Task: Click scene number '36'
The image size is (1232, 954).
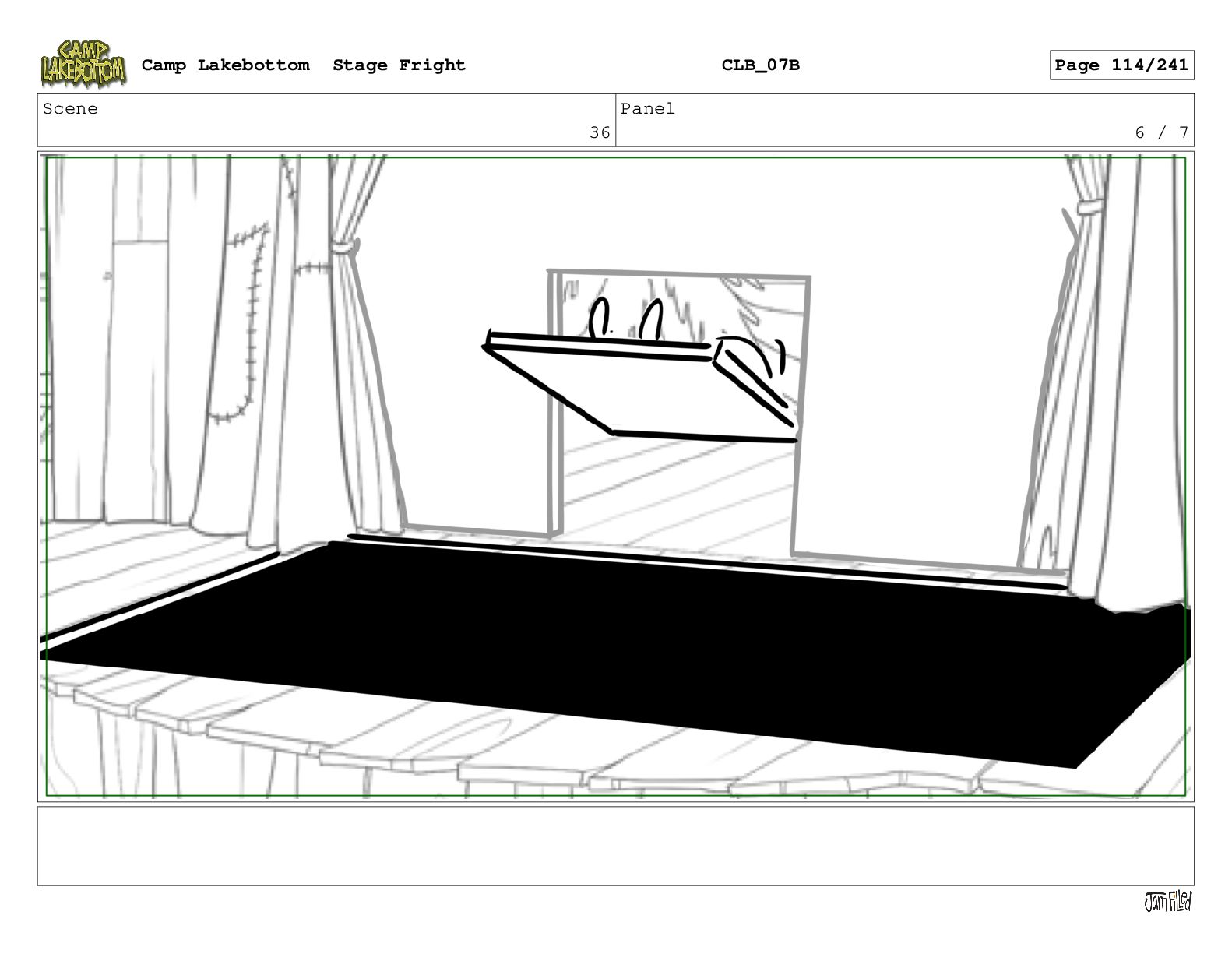Action: coord(600,132)
